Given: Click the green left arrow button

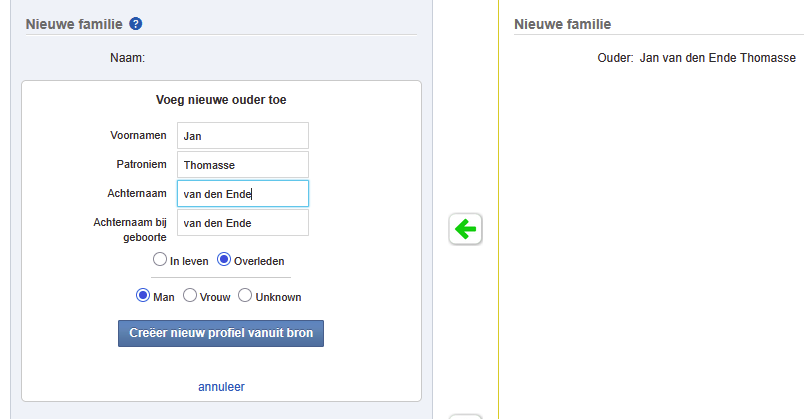Looking at the screenshot, I should pyautogui.click(x=465, y=229).
